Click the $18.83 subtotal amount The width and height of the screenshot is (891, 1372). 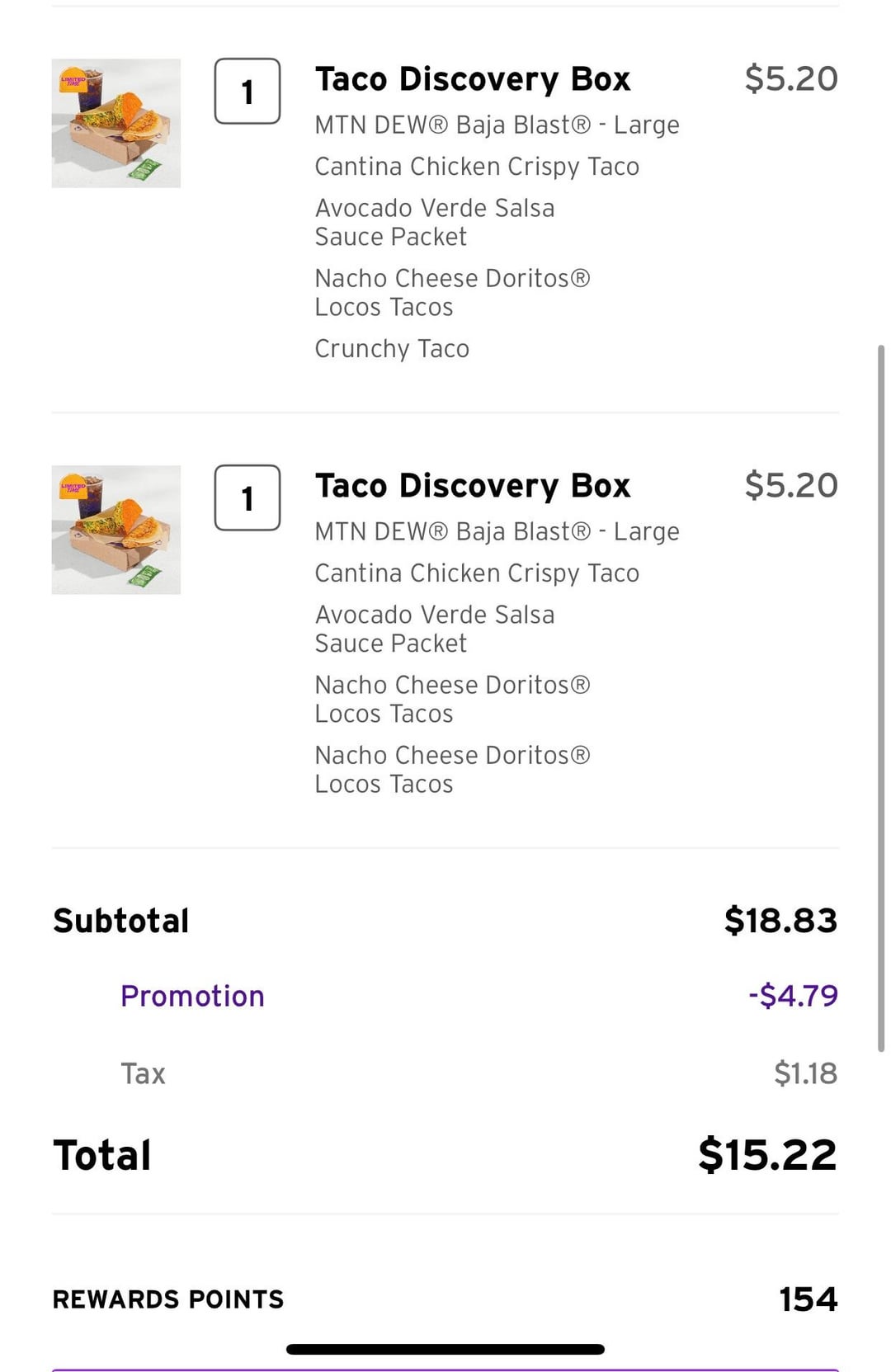[x=780, y=921]
